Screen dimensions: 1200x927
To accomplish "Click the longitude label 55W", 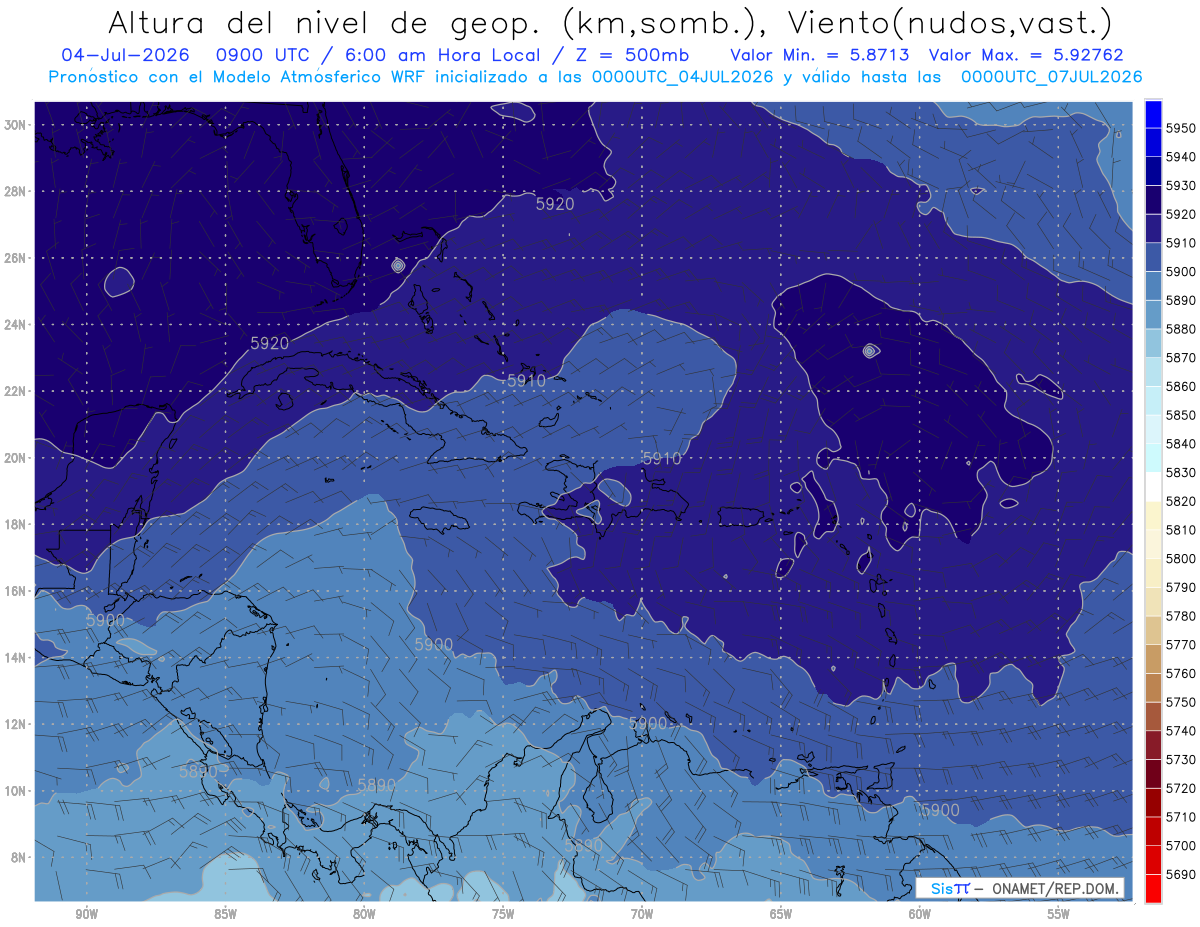I will point(1059,914).
